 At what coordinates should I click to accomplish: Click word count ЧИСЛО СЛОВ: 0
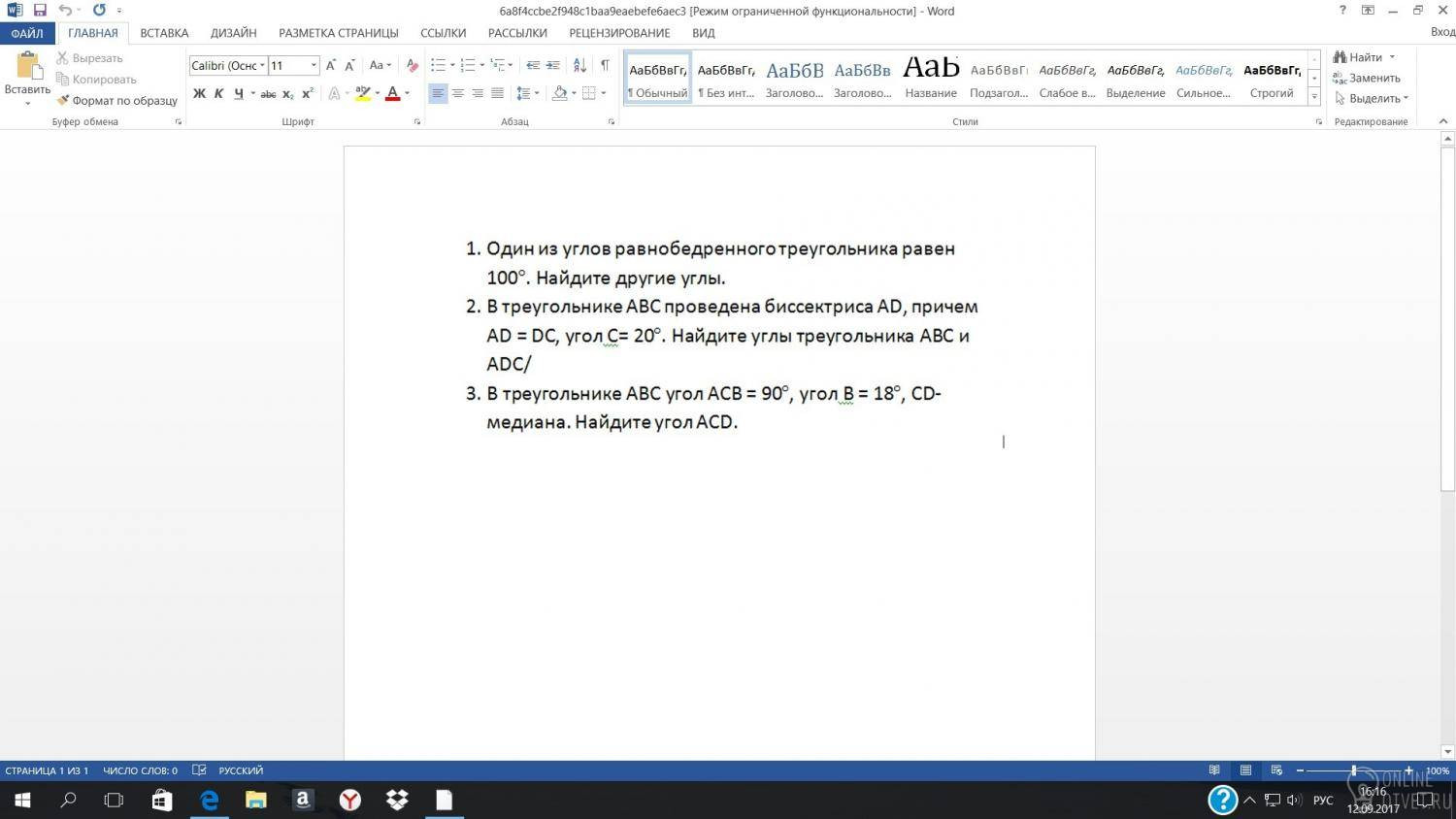point(140,770)
